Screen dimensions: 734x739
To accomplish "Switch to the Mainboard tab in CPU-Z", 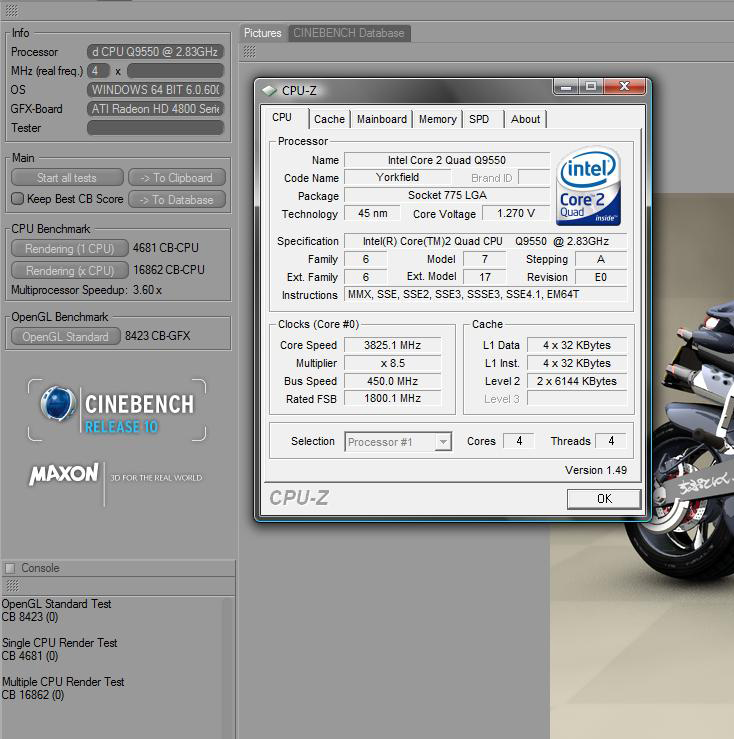I will 381,119.
